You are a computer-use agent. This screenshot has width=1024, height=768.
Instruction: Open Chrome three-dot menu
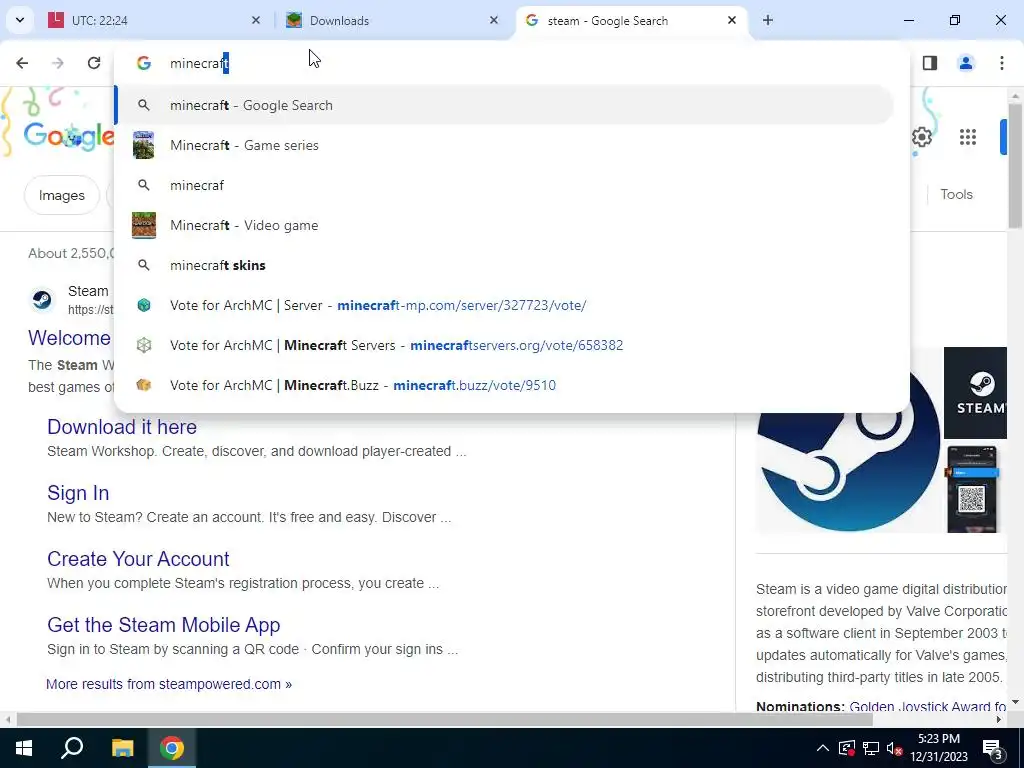tap(1002, 63)
